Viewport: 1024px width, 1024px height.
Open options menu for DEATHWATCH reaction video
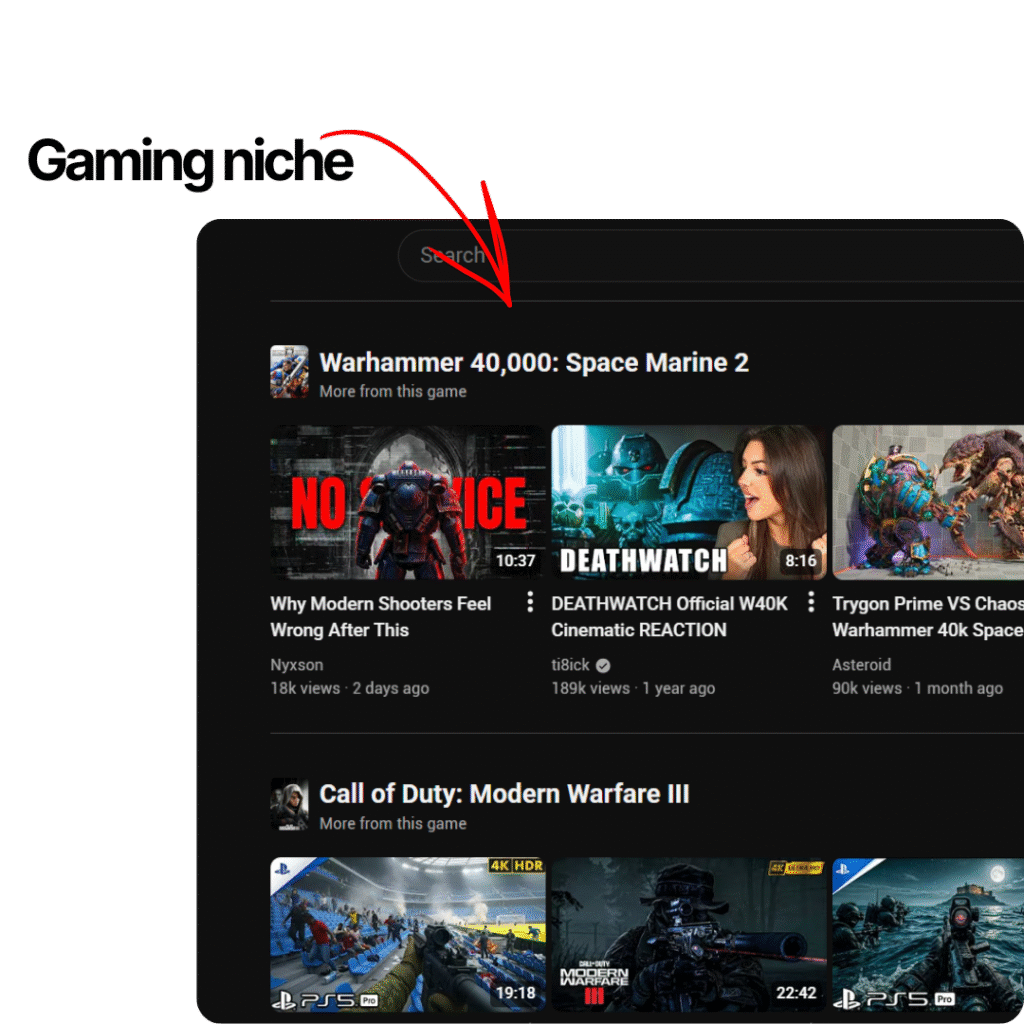click(811, 602)
